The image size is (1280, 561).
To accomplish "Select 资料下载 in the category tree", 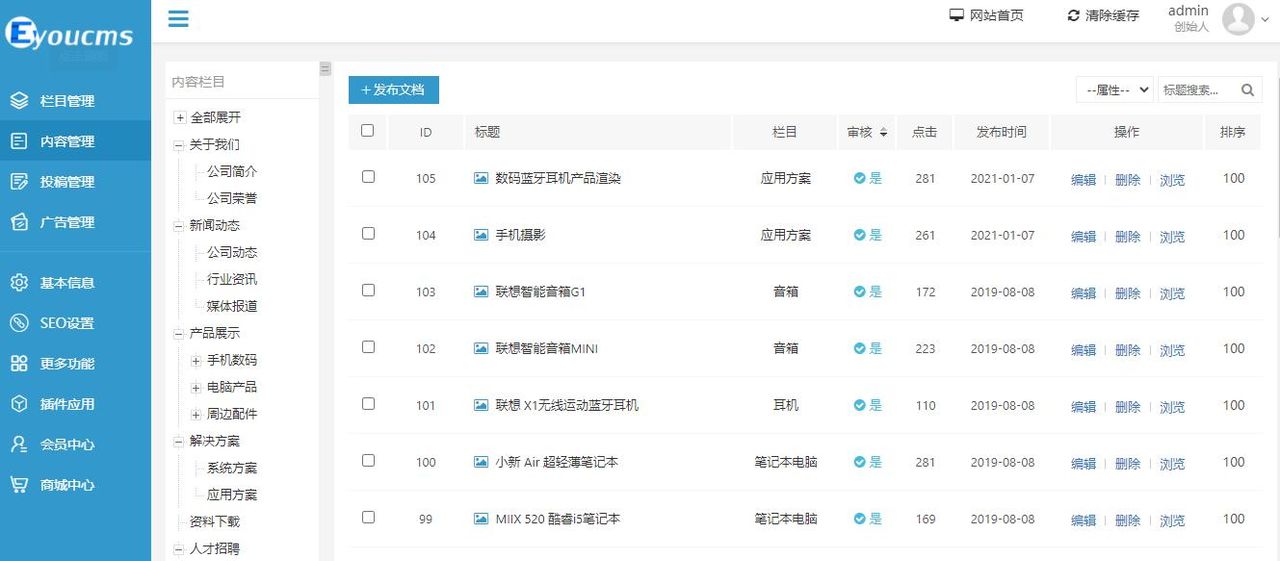I will click(x=215, y=522).
